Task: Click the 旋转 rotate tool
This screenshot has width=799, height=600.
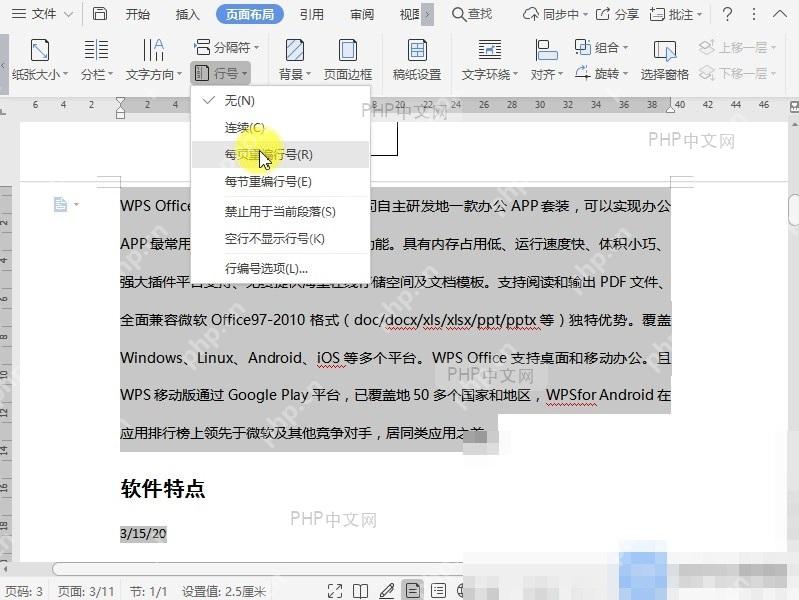Action: click(601, 73)
